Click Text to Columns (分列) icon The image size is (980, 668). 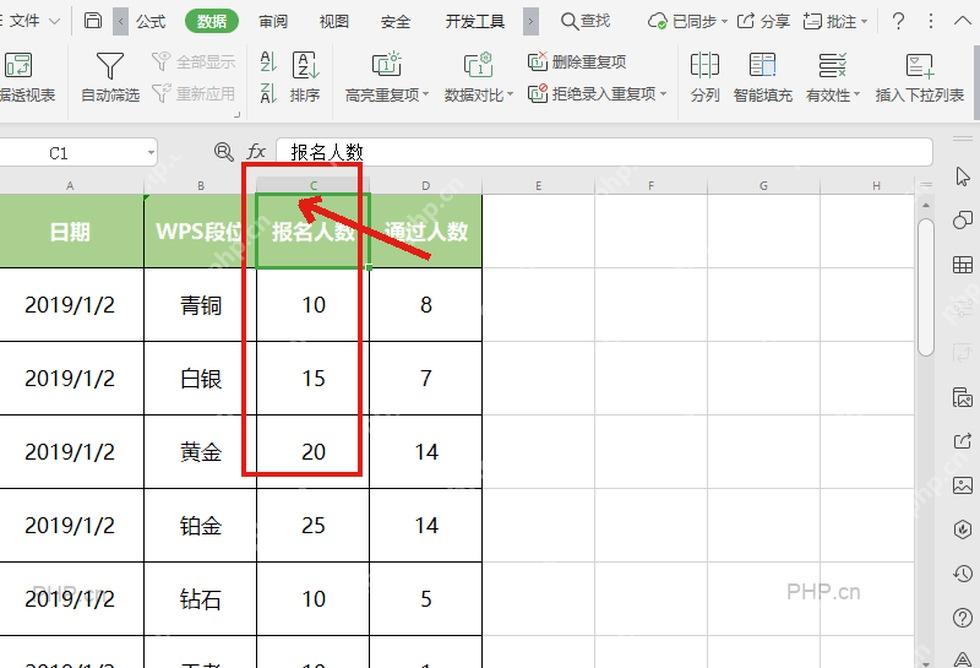704,65
